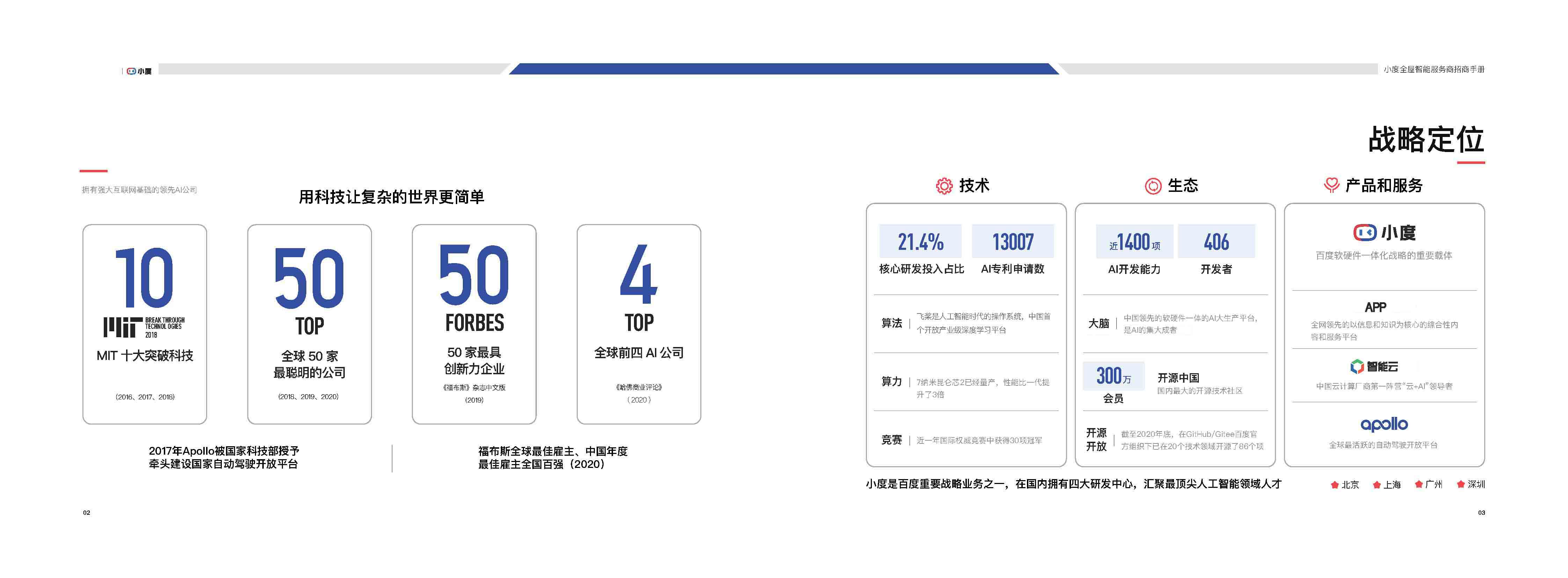This screenshot has width=1568, height=578.
Task: Click the slogan 用科技让复杂的世界更简单
Action: pyautogui.click(x=392, y=197)
